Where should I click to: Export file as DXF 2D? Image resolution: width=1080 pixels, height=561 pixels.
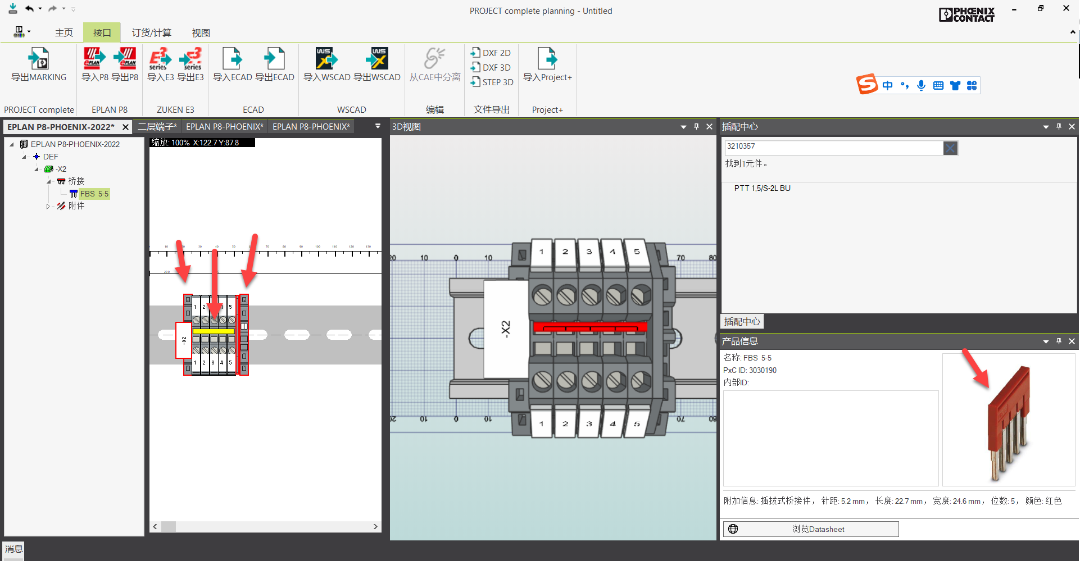click(490, 53)
